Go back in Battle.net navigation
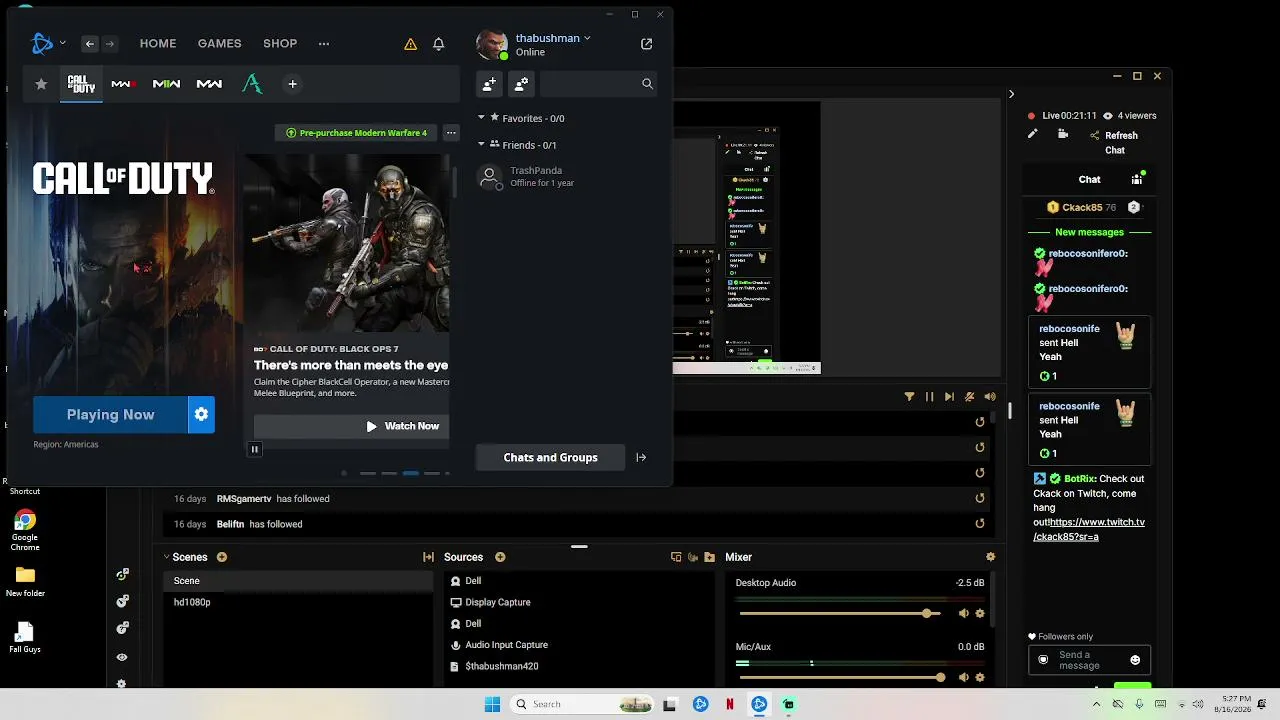Viewport: 1280px width, 720px height. [90, 44]
